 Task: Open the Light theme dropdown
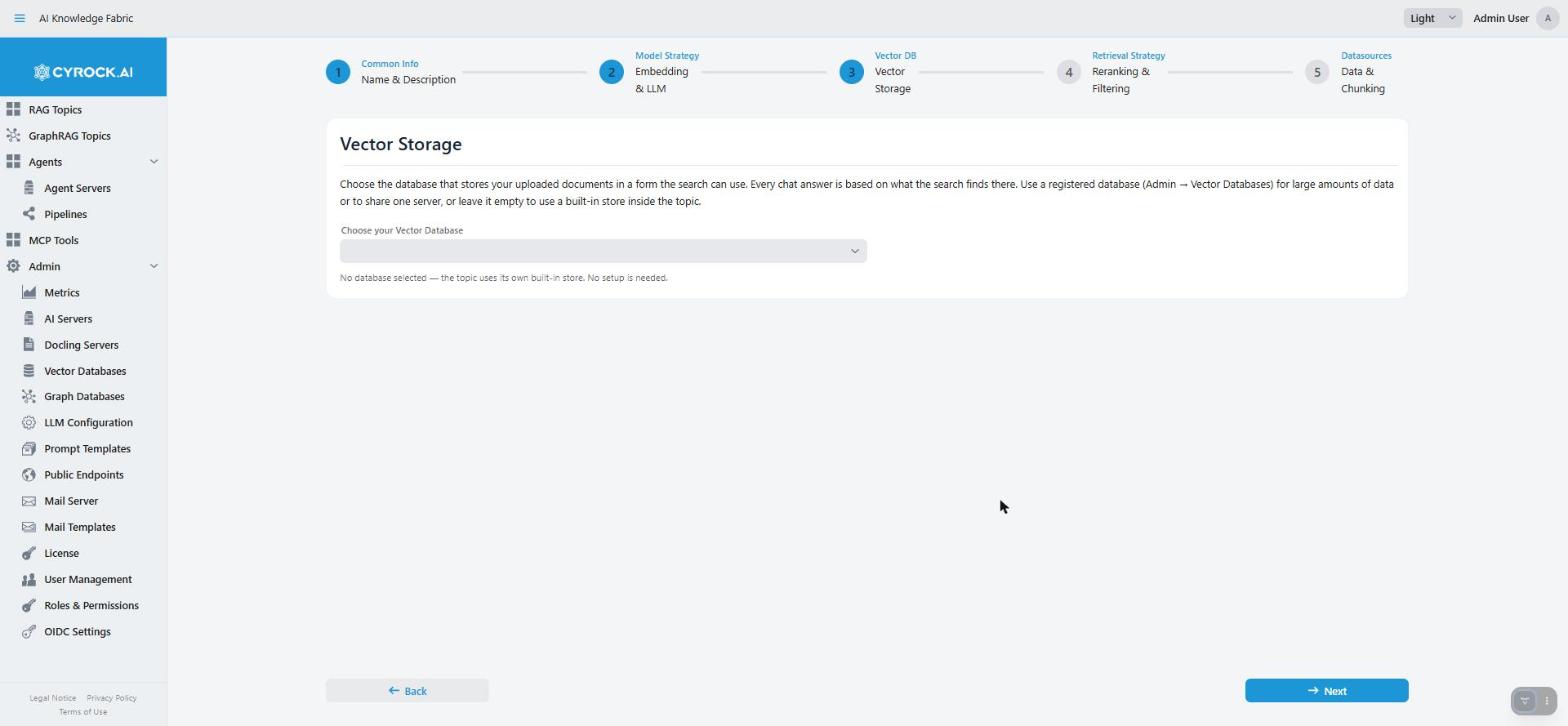coord(1432,18)
